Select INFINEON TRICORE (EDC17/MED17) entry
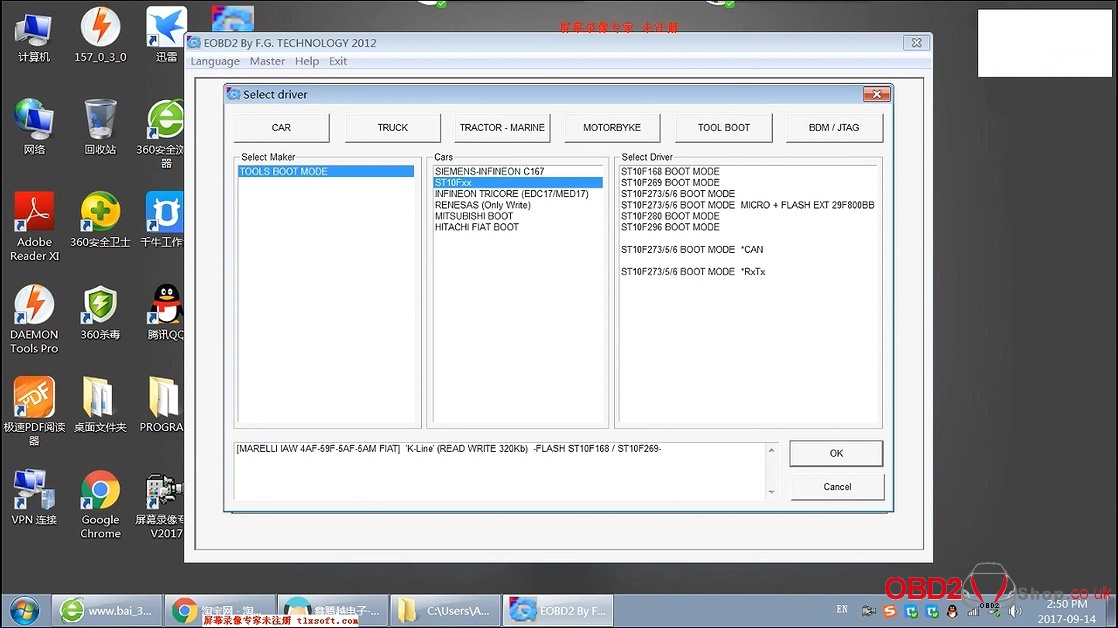 pos(511,194)
